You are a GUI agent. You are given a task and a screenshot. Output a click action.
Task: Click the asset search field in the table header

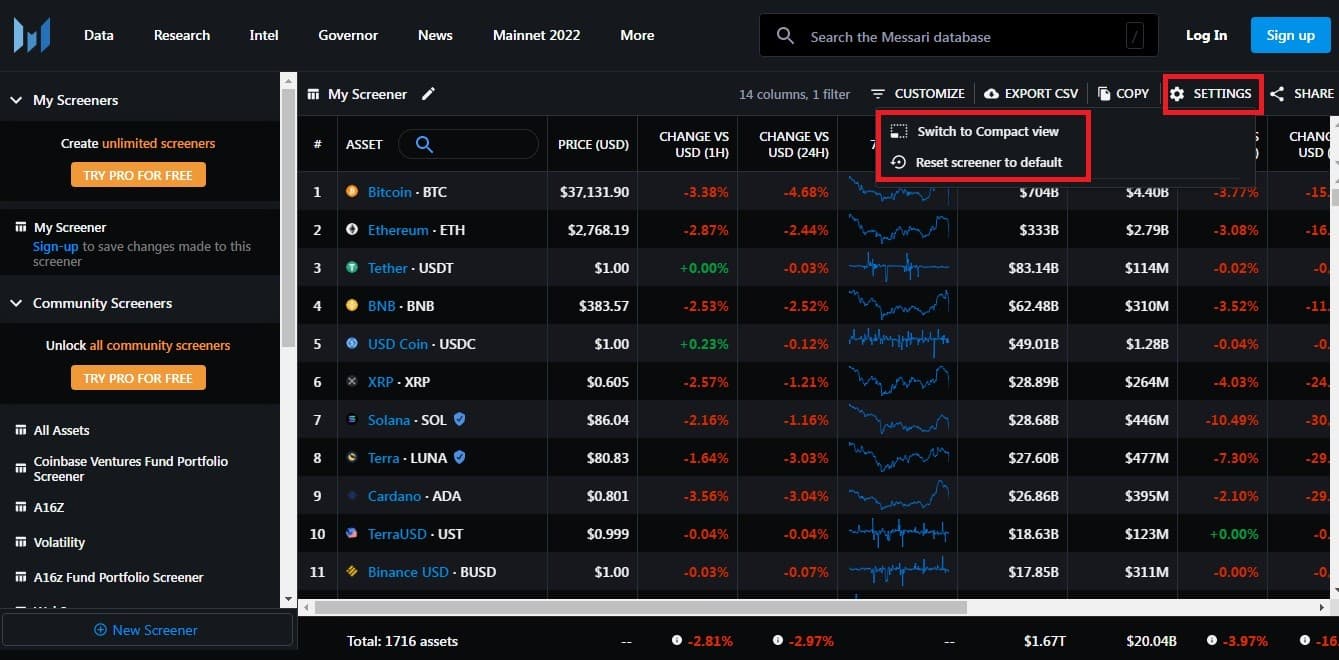point(468,144)
